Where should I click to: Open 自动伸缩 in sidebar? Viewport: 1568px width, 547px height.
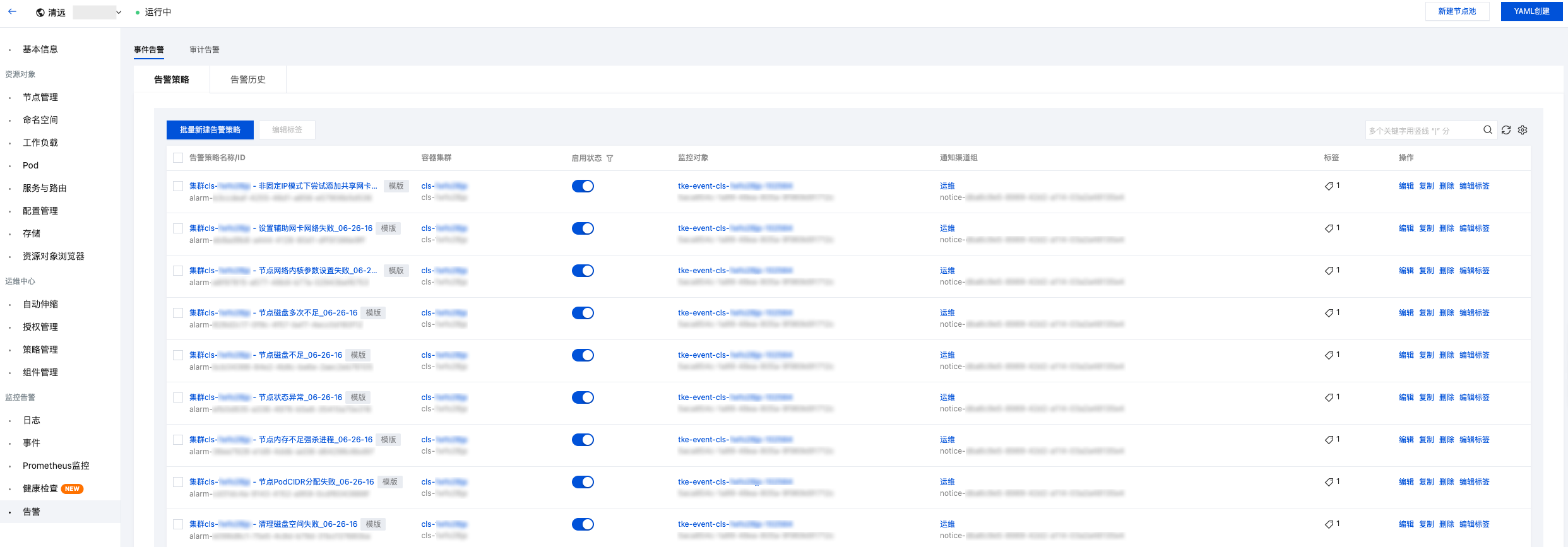40,304
